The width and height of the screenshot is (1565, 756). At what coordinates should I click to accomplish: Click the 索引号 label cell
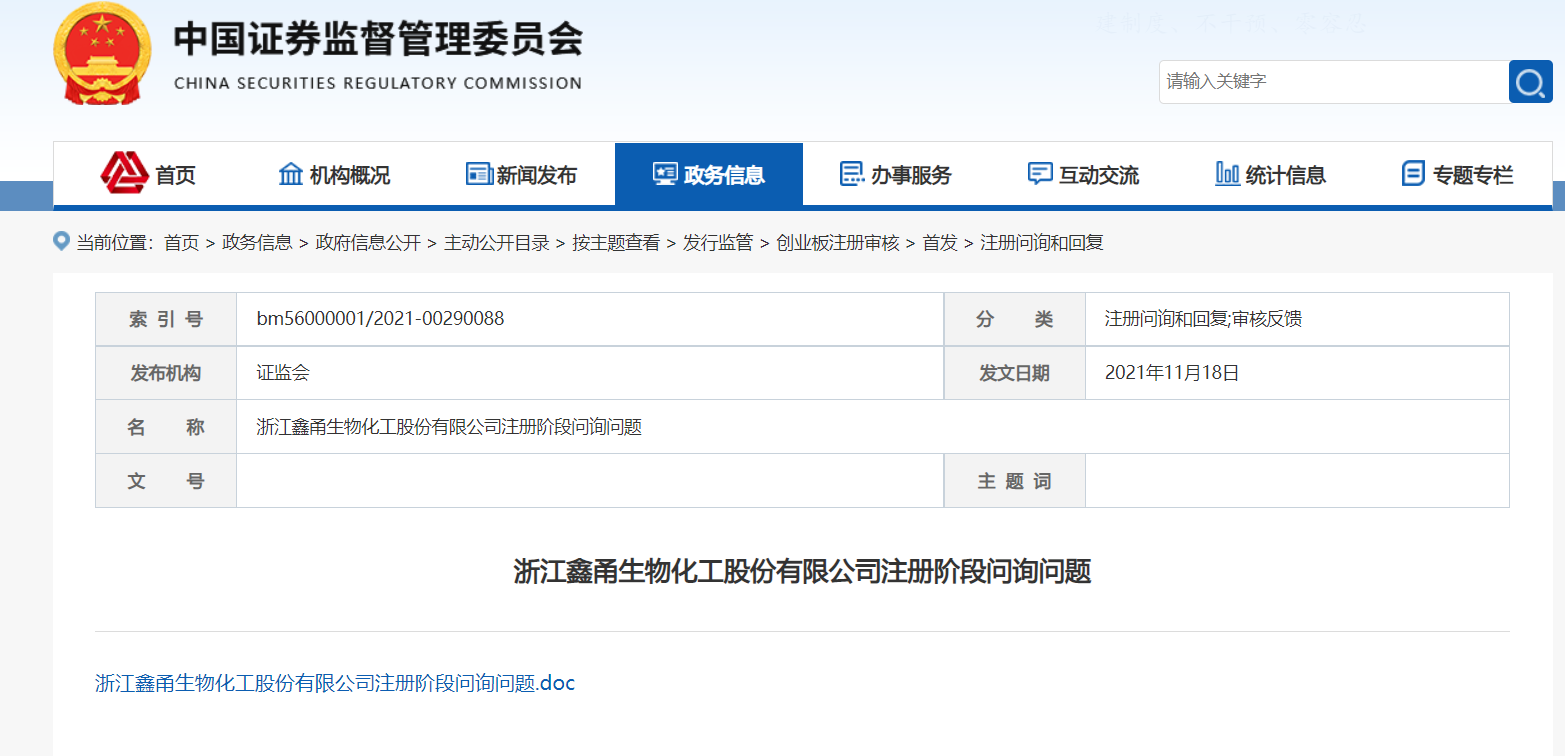166,319
